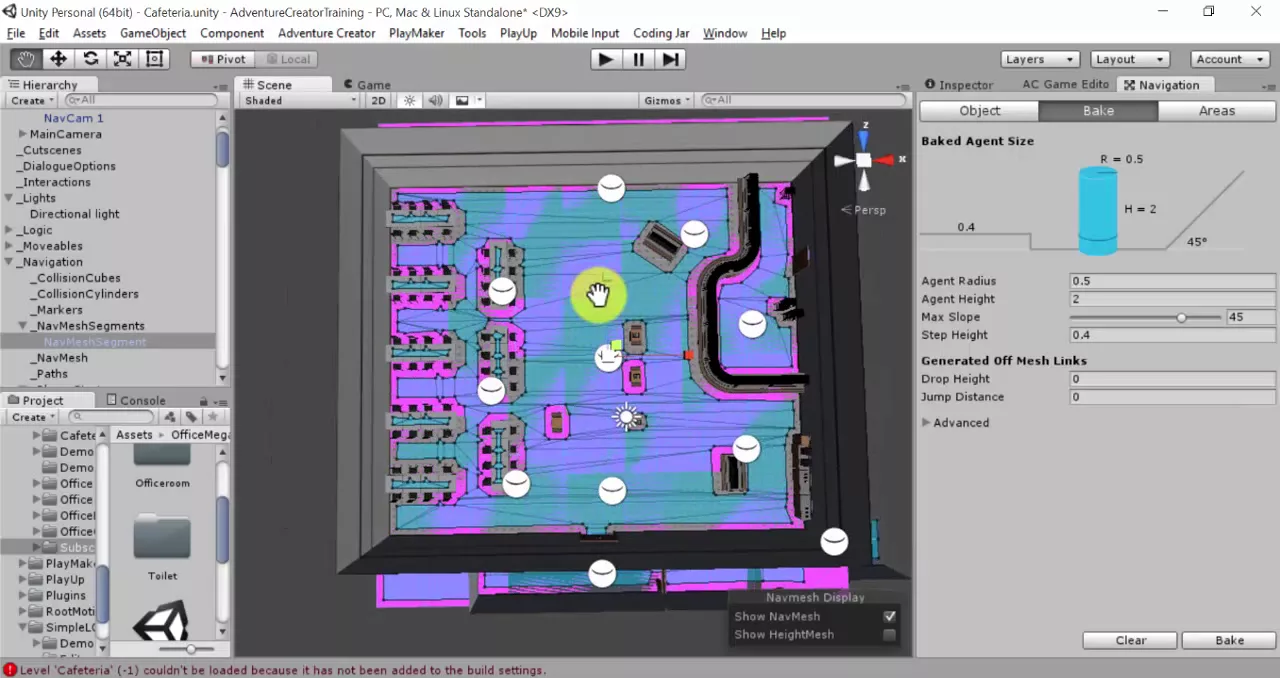1280x678 pixels.
Task: Open the Window menu
Action: click(x=725, y=33)
